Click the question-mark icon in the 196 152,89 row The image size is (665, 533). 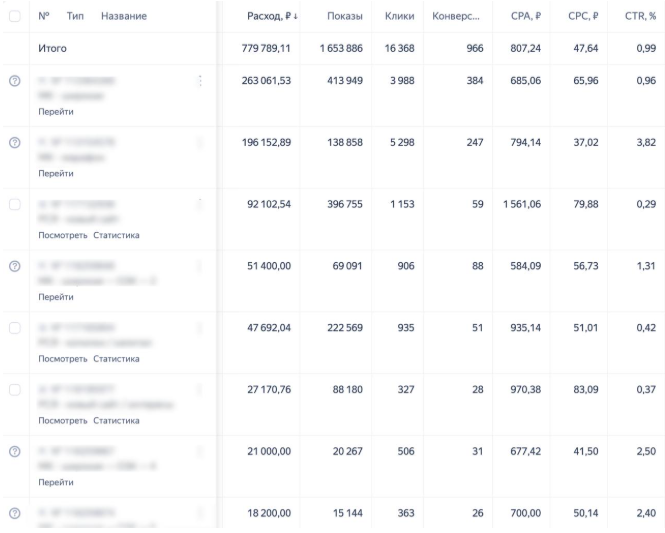[x=14, y=143]
